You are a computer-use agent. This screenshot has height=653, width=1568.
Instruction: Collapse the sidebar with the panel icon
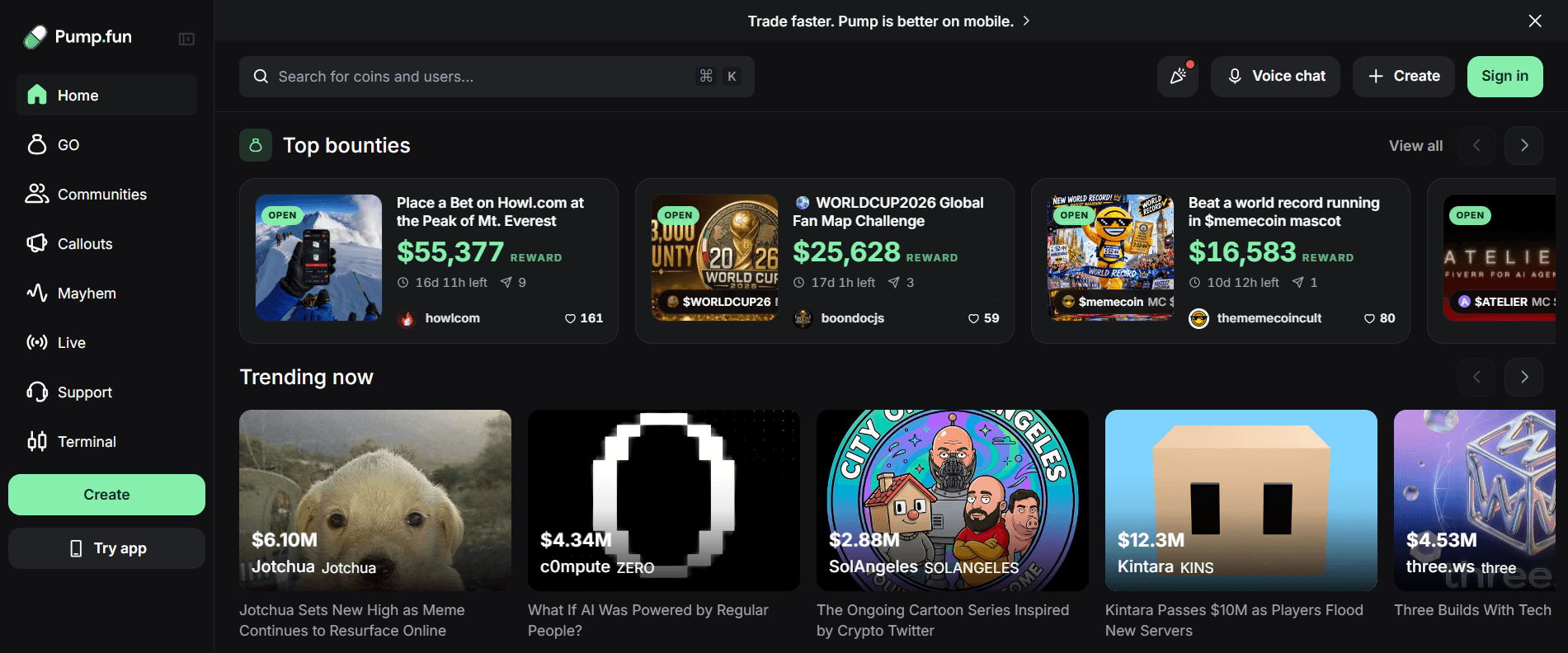(186, 39)
